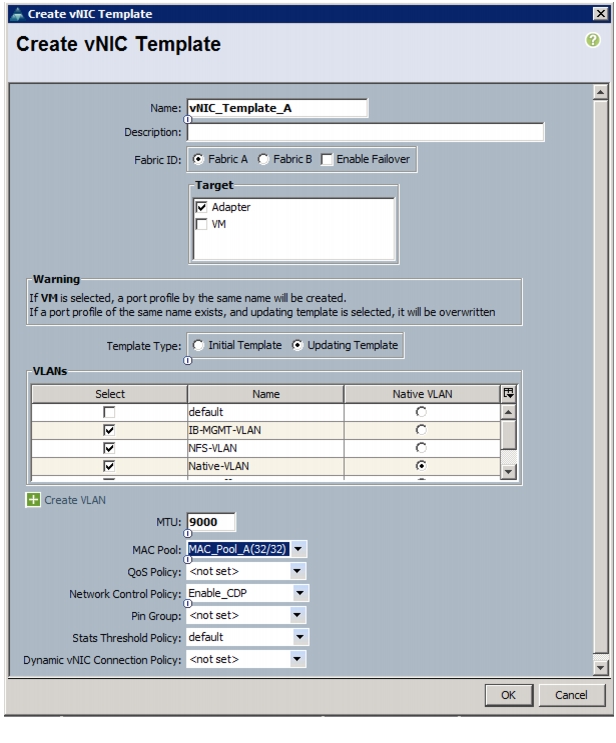
Task: Click the Description input field
Action: (365, 132)
